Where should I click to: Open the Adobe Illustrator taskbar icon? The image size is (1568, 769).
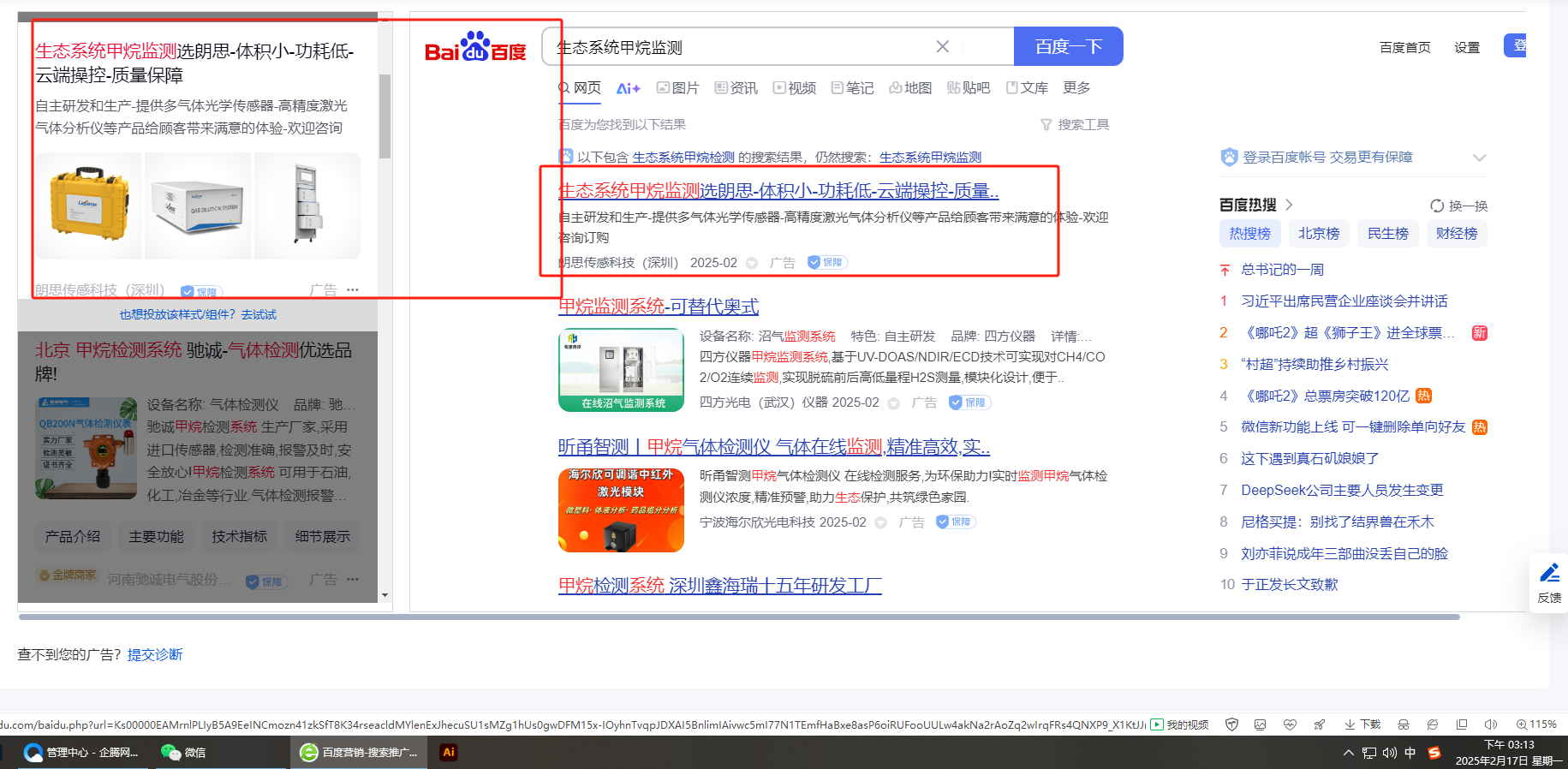pos(448,752)
